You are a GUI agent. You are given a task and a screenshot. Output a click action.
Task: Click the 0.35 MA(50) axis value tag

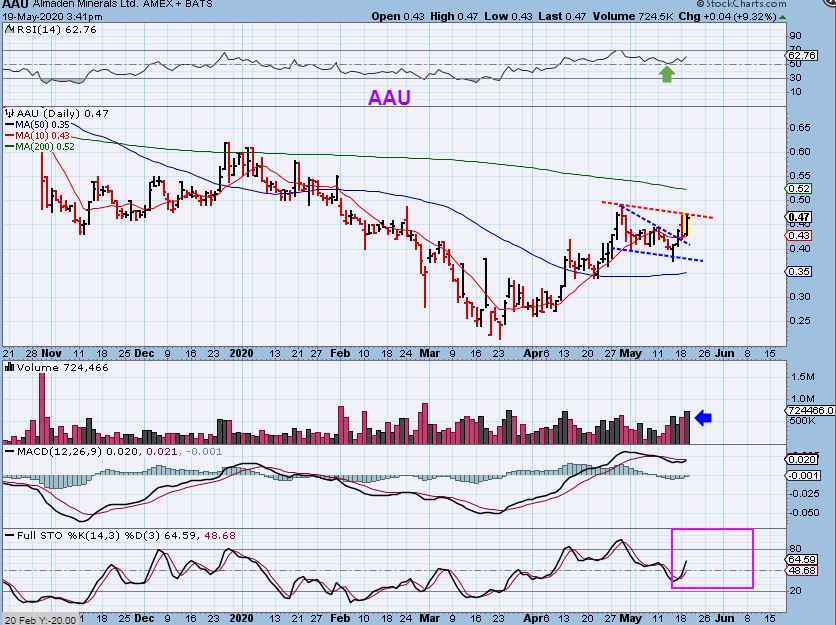799,271
